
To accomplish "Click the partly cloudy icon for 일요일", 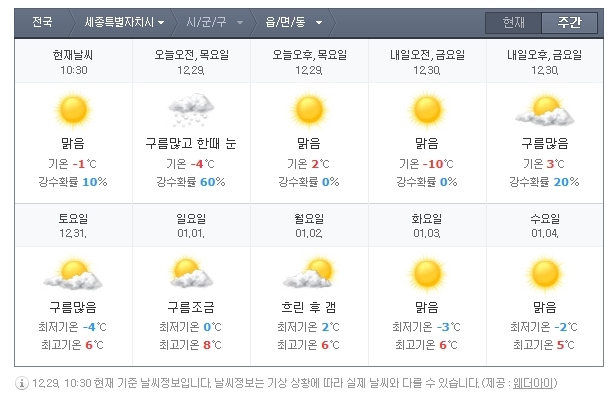I will [191, 272].
